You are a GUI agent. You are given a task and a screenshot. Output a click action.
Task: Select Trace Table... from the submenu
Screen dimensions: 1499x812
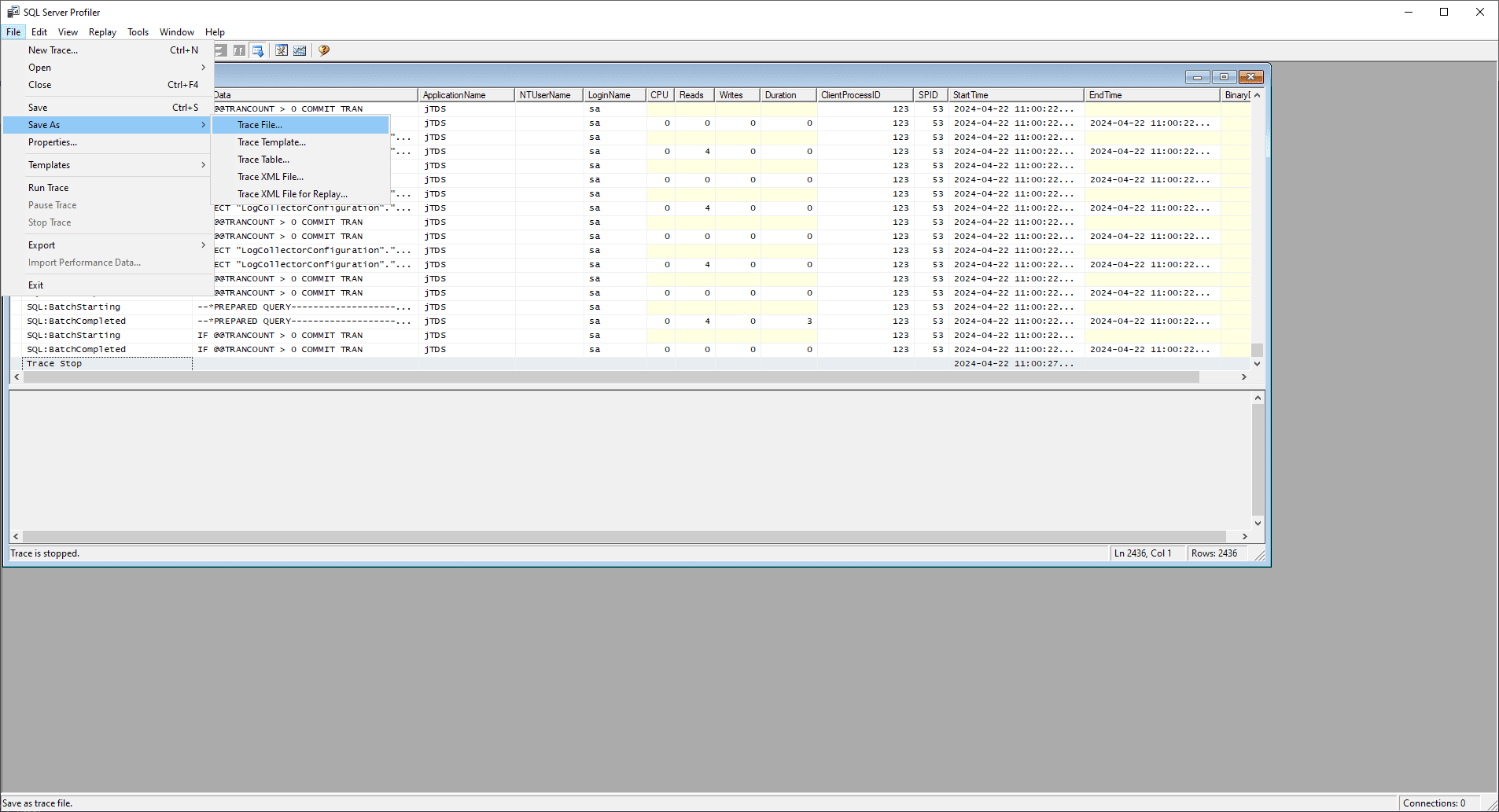tap(300, 160)
